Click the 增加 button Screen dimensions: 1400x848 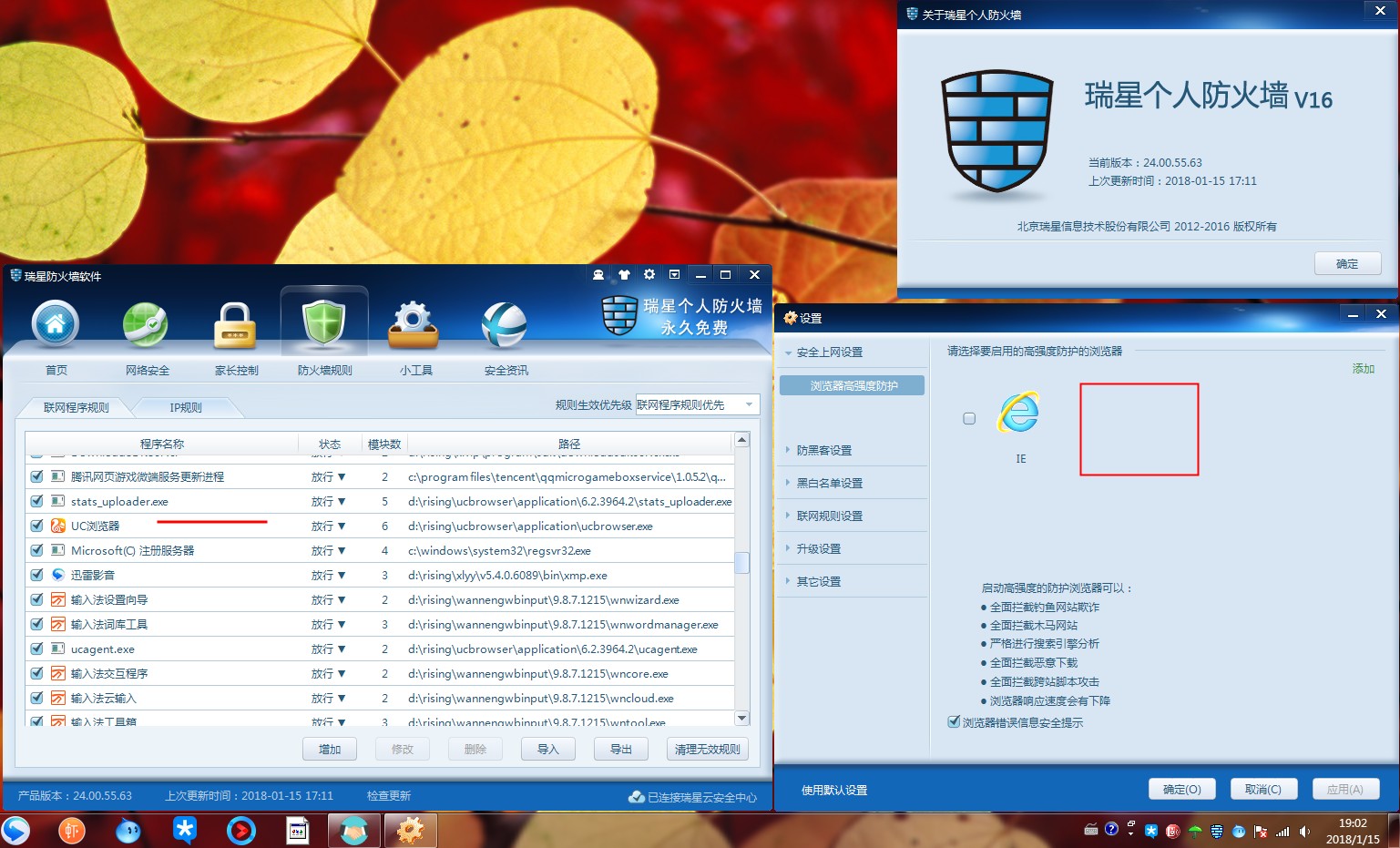pos(330,749)
